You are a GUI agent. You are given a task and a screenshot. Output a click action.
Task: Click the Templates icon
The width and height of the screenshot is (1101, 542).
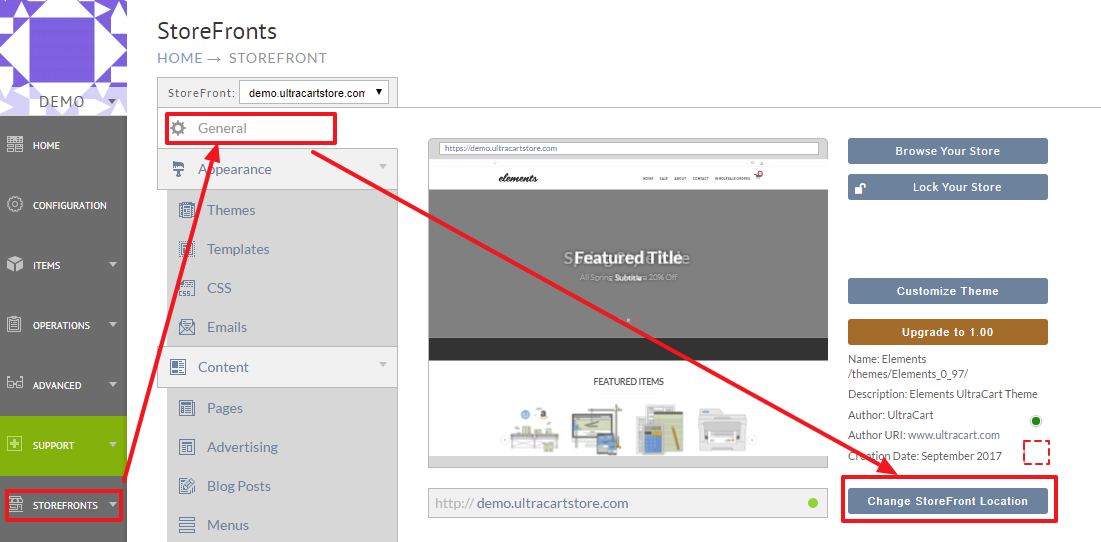pyautogui.click(x=187, y=249)
